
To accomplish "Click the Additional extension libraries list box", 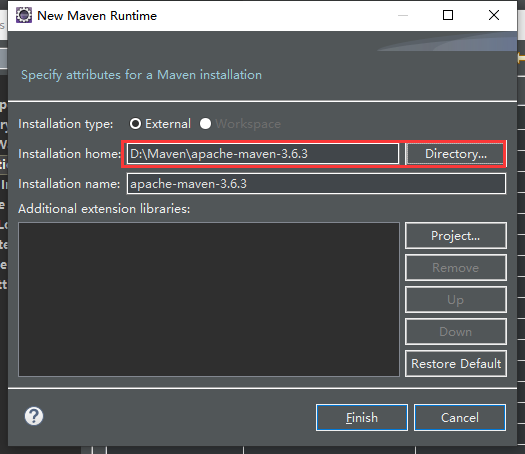I will (209, 299).
